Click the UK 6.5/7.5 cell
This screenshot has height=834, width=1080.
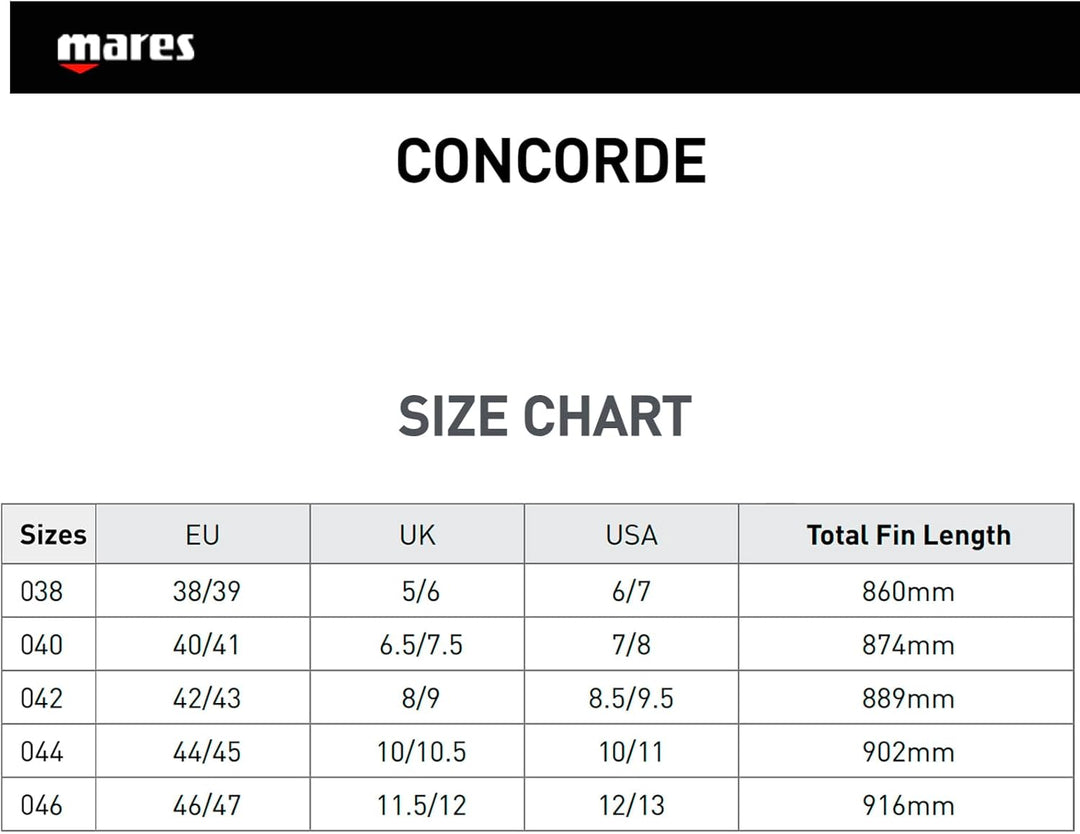[x=421, y=645]
